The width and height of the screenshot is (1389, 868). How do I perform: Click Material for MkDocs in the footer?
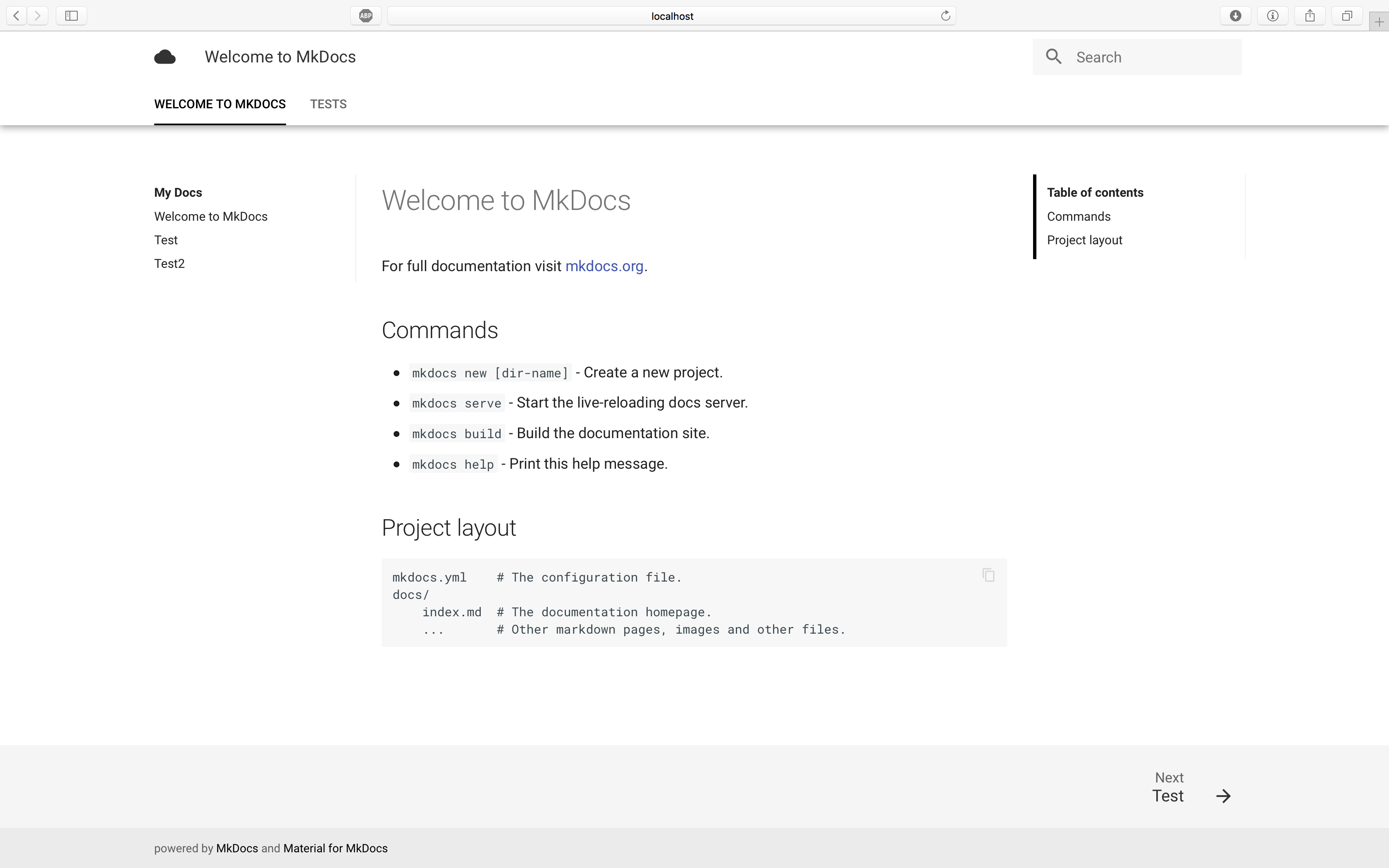click(335, 848)
